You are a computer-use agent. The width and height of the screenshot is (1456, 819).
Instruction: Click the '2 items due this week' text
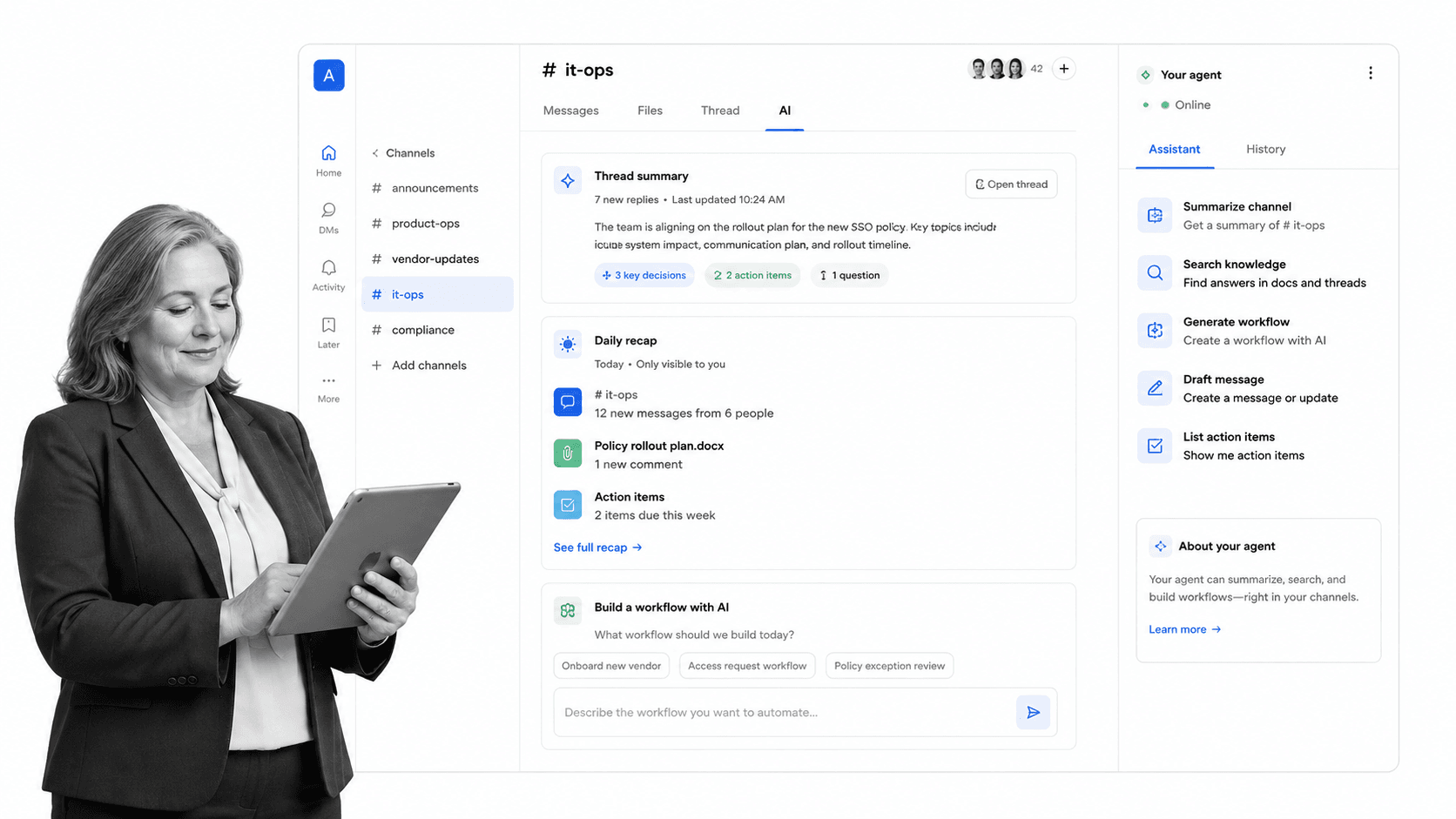[654, 515]
